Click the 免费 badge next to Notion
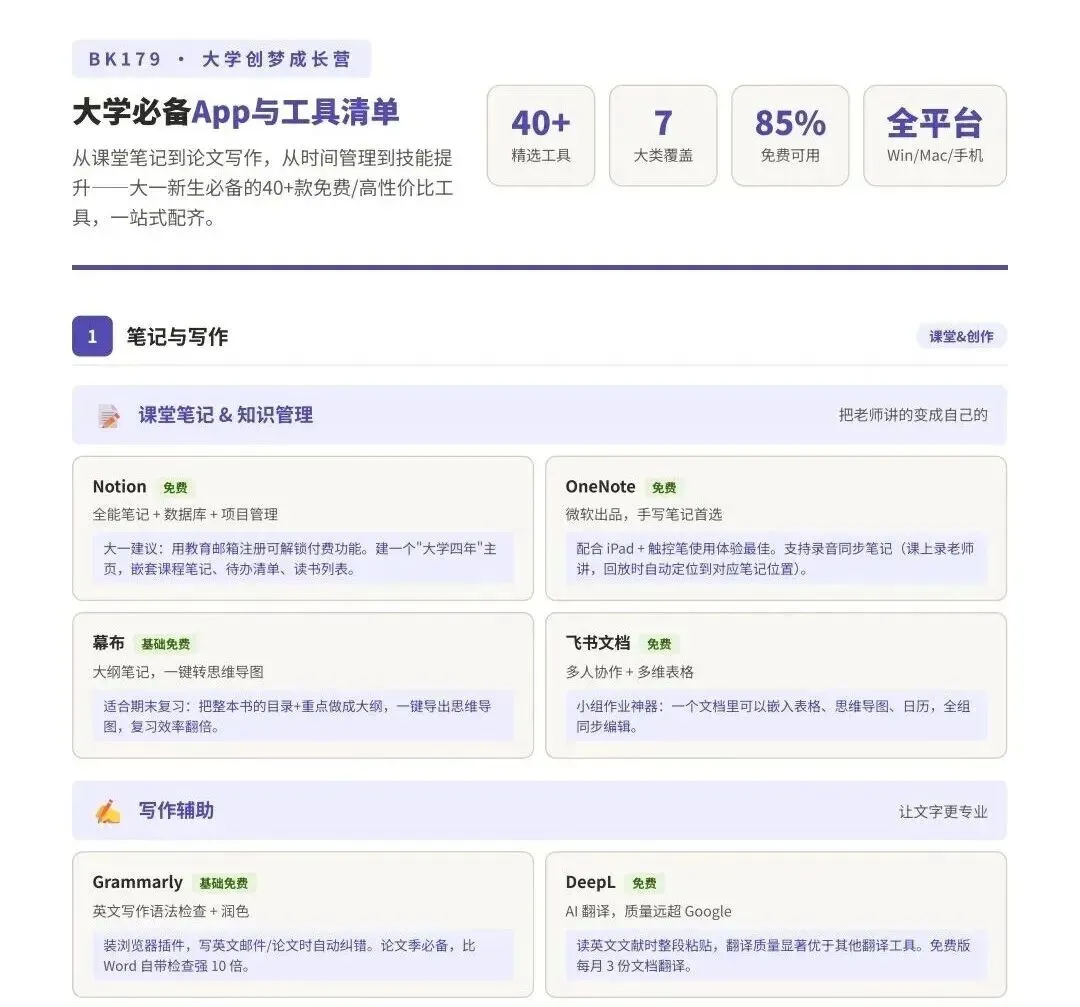The image size is (1080, 1007). point(175,488)
